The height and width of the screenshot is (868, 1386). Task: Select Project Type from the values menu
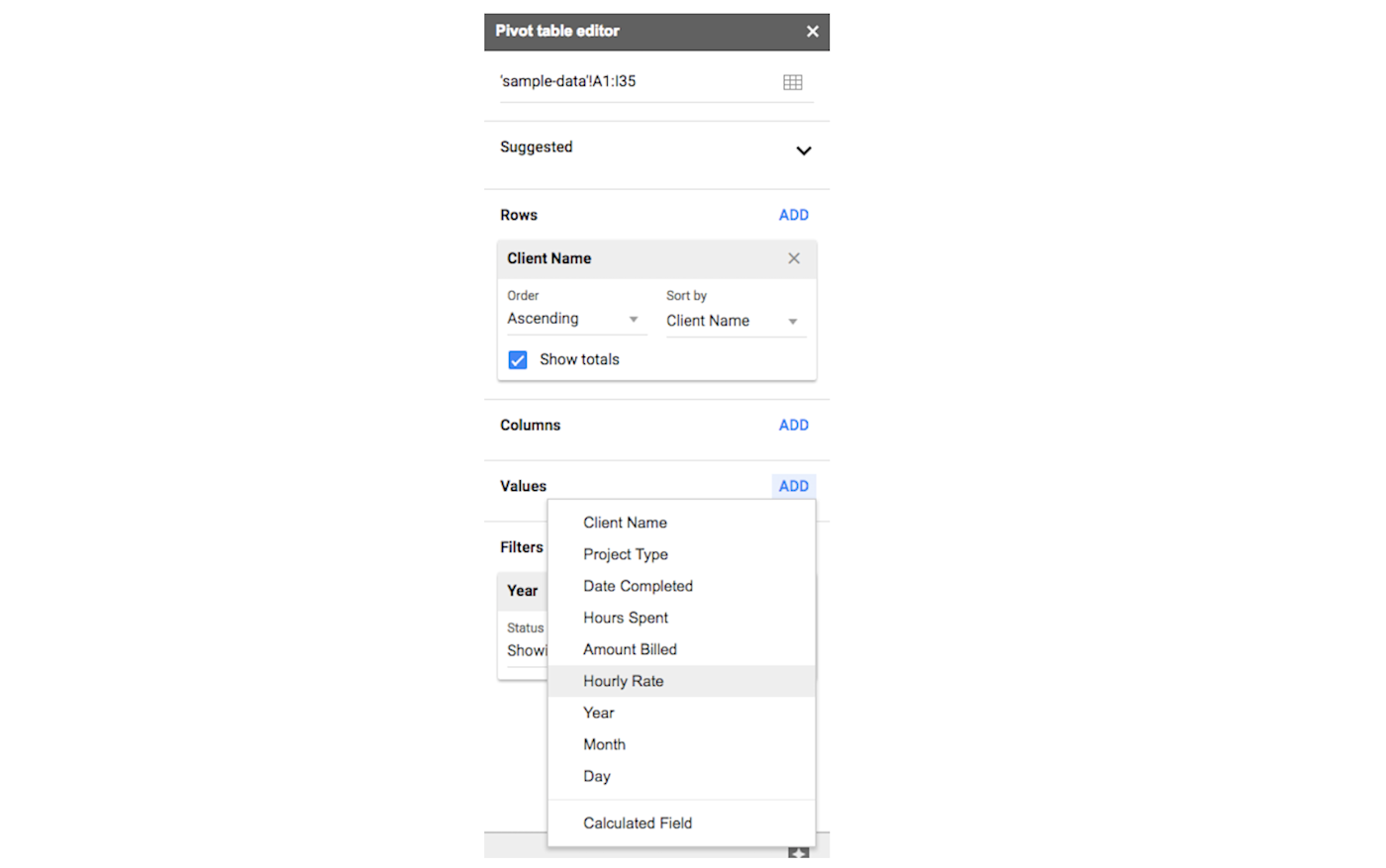(626, 554)
